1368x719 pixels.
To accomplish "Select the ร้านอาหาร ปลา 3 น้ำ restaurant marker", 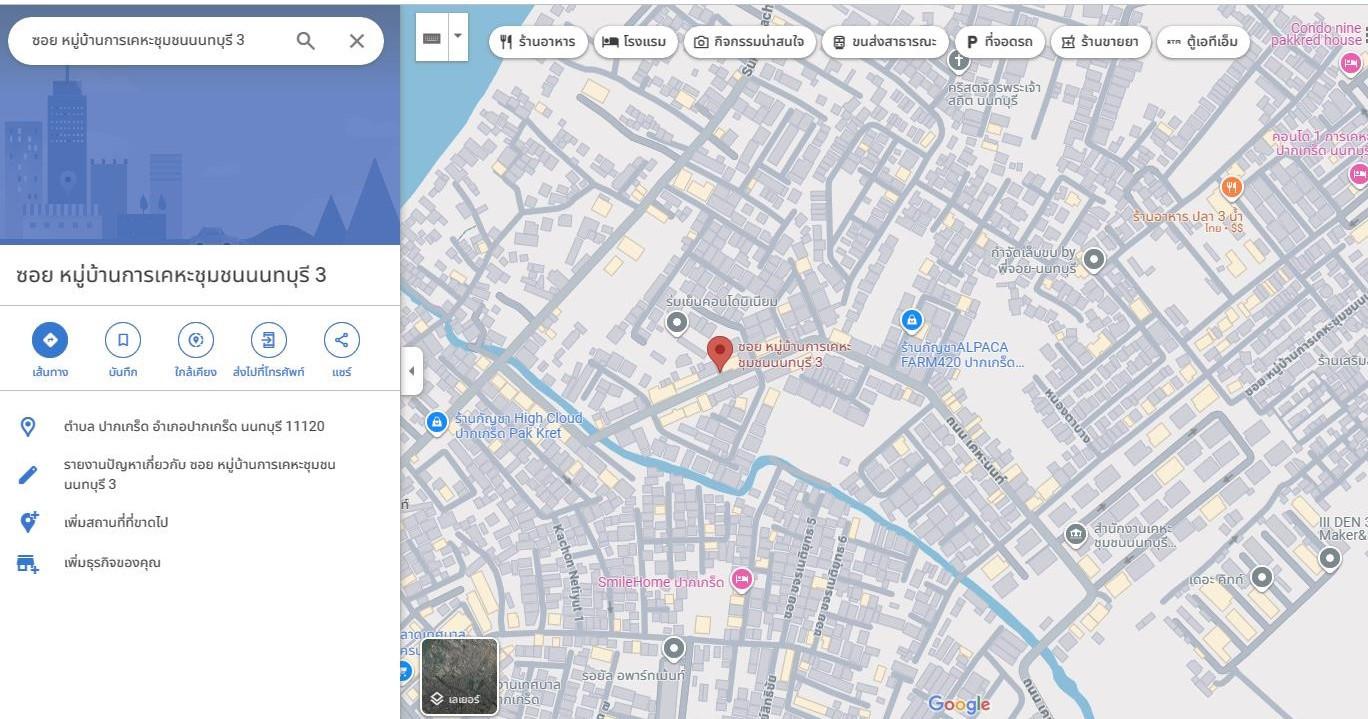I will (1232, 188).
